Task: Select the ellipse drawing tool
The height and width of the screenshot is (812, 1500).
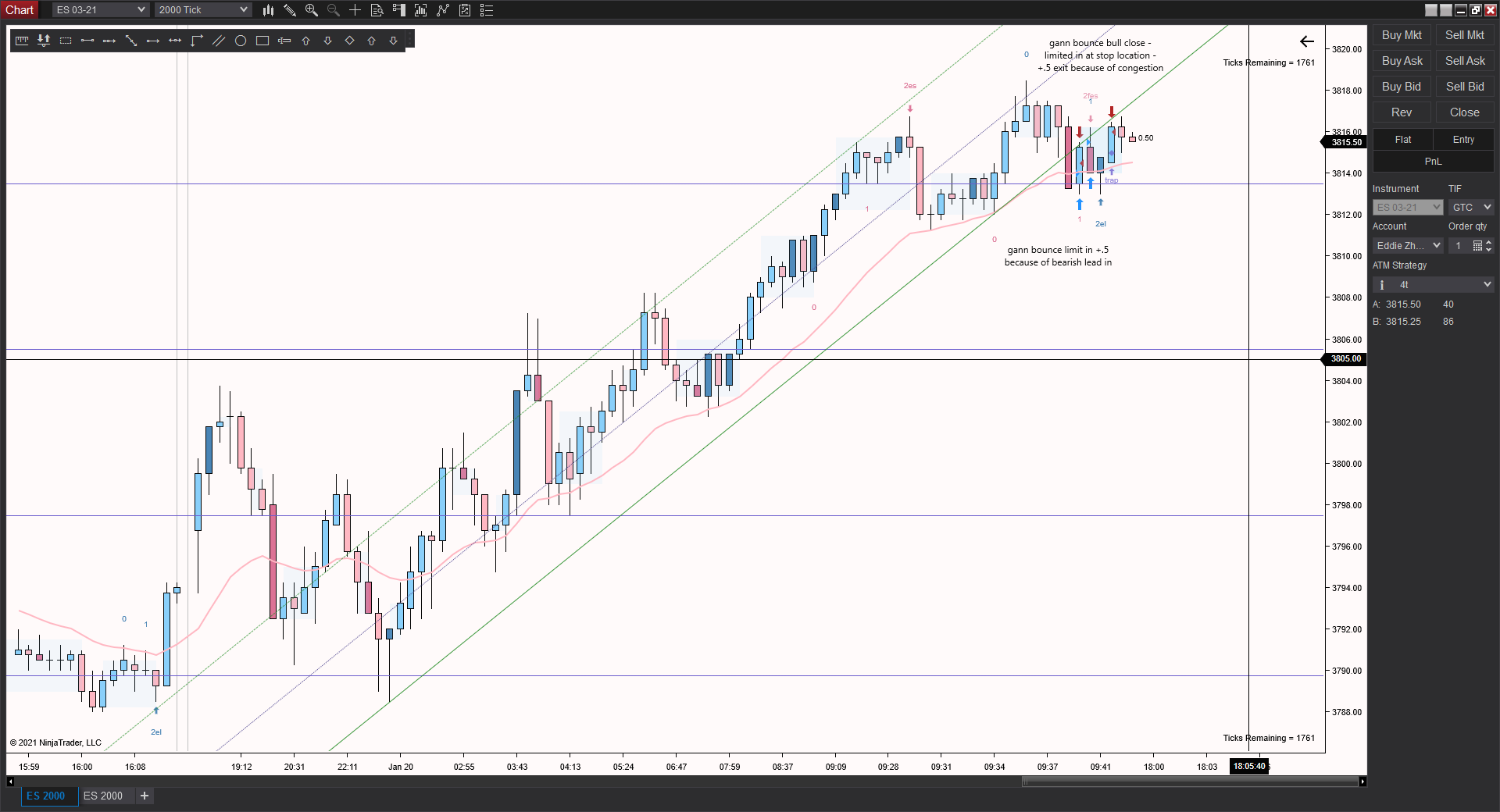Action: 241,41
